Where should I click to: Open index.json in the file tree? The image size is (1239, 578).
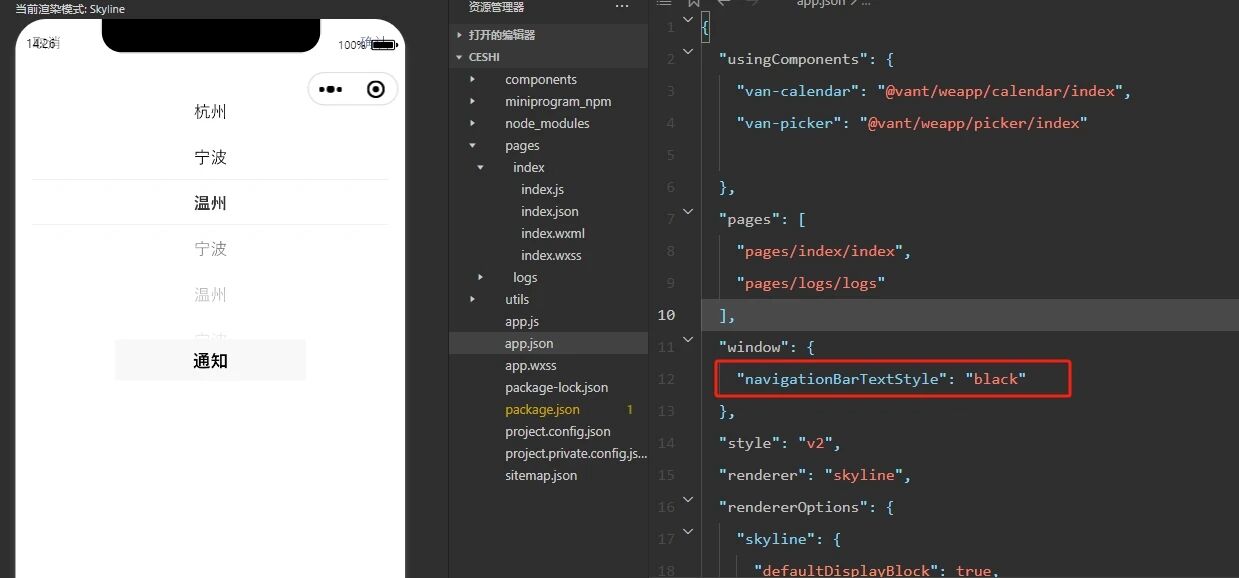tap(549, 211)
